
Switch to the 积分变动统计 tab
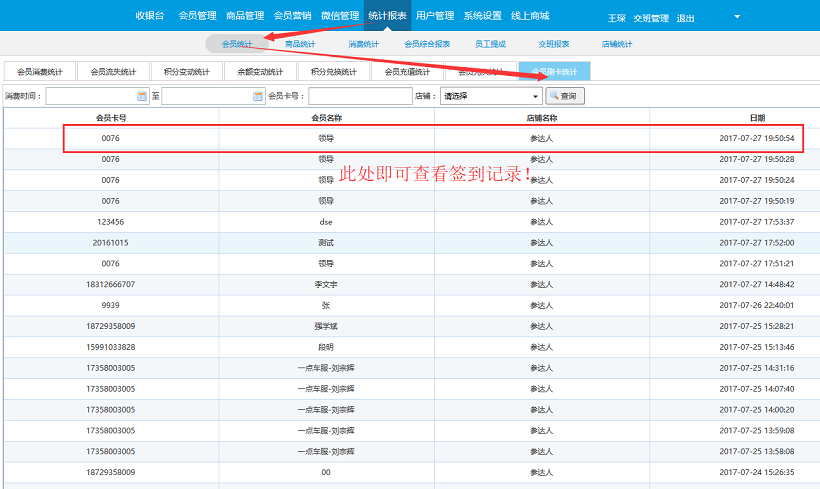click(x=187, y=72)
